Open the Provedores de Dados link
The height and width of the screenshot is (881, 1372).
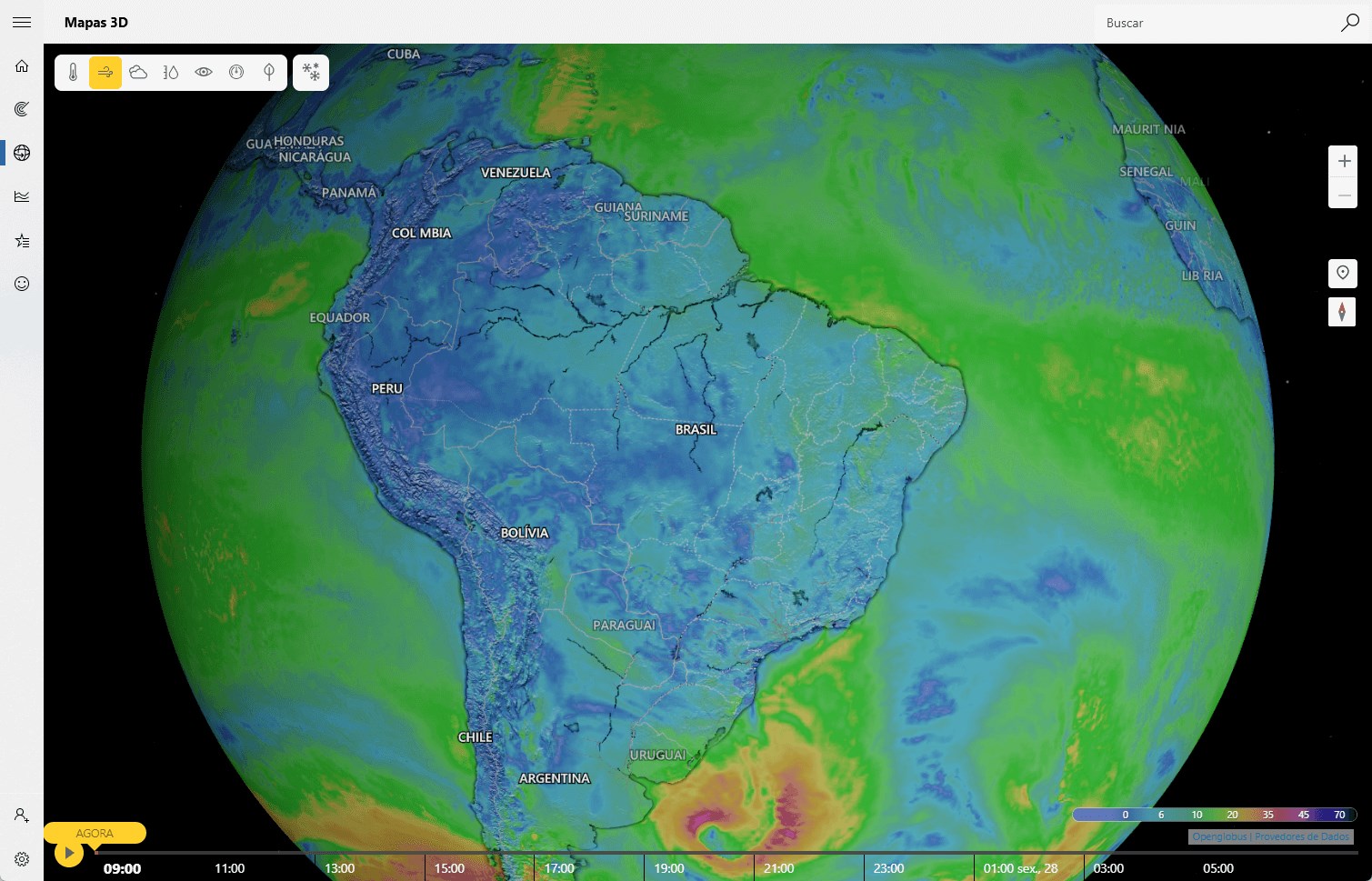click(x=1302, y=836)
